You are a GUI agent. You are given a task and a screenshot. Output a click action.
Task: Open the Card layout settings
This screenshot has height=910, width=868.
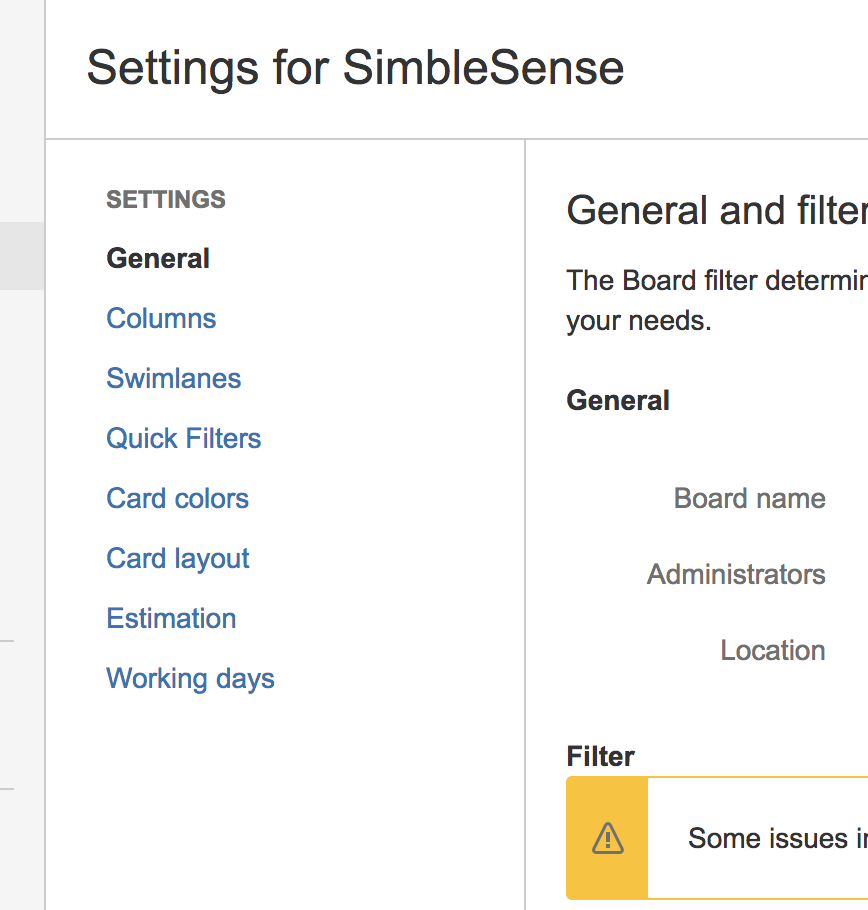(x=178, y=559)
